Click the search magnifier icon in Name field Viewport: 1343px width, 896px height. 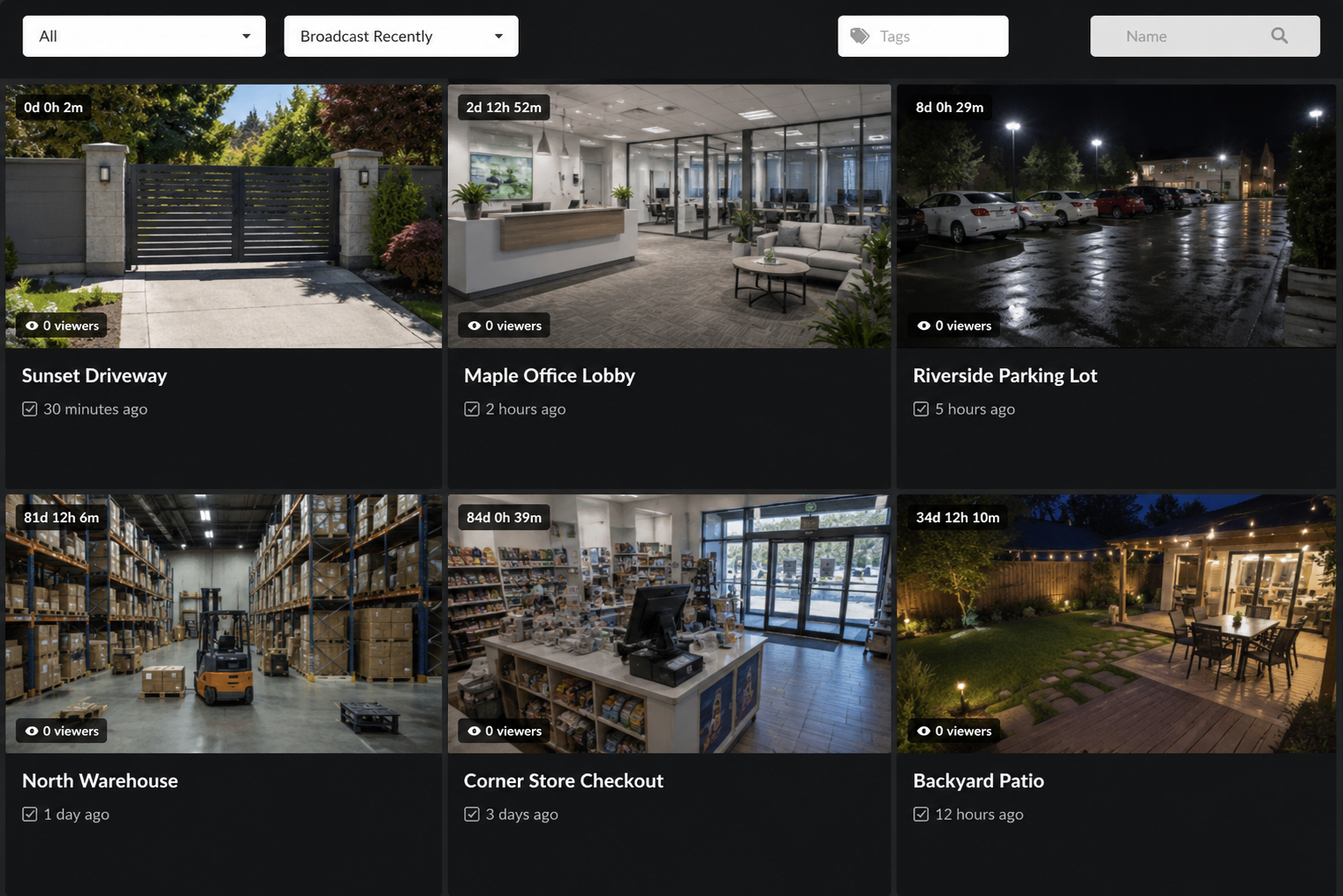tap(1279, 36)
